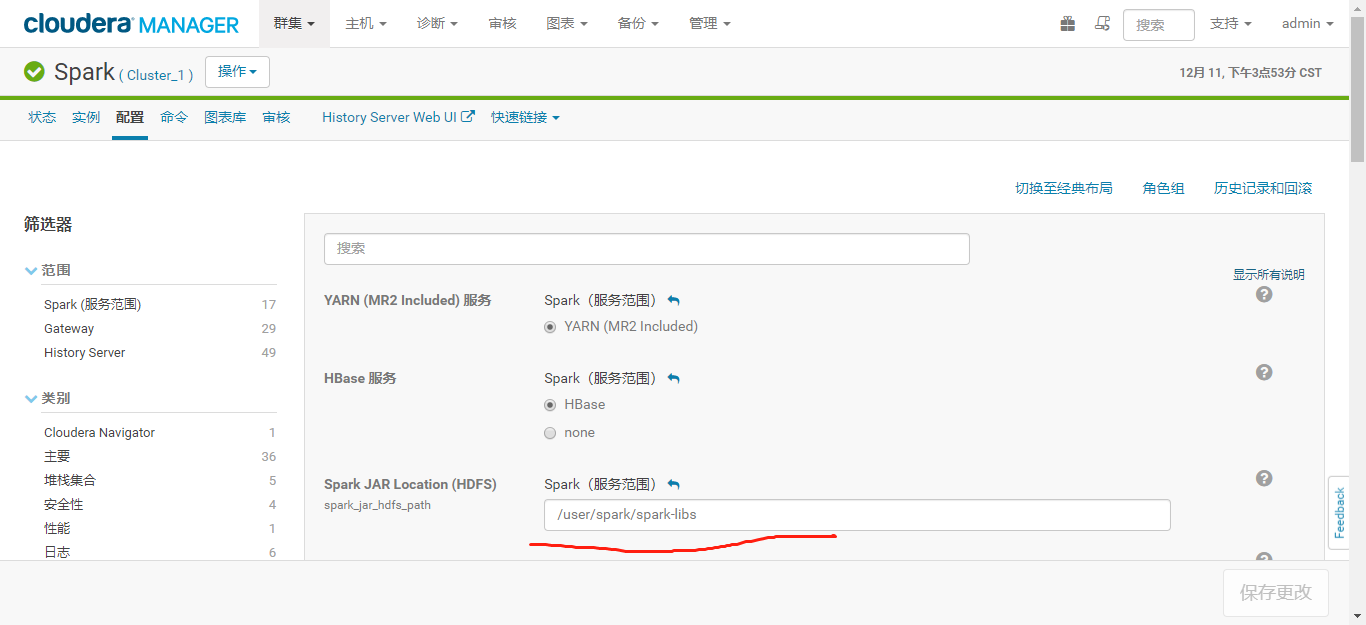Filter by 日志 category
Screen dimensions: 1366x625
click(x=57, y=552)
